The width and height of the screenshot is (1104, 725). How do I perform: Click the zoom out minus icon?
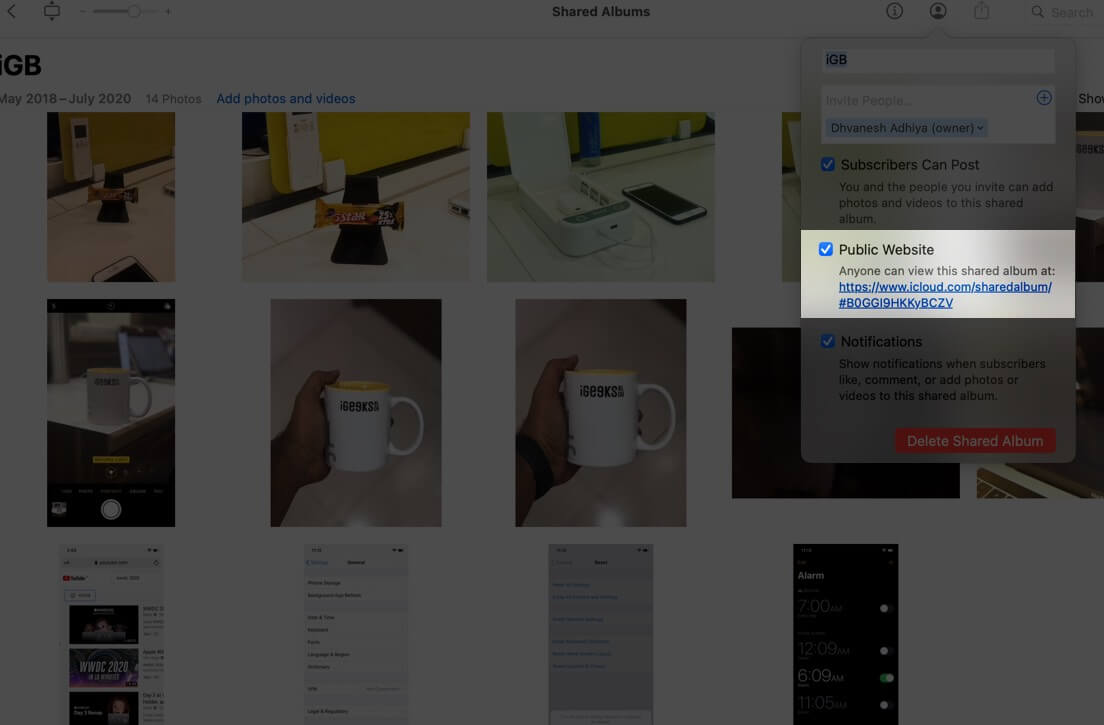pos(83,11)
